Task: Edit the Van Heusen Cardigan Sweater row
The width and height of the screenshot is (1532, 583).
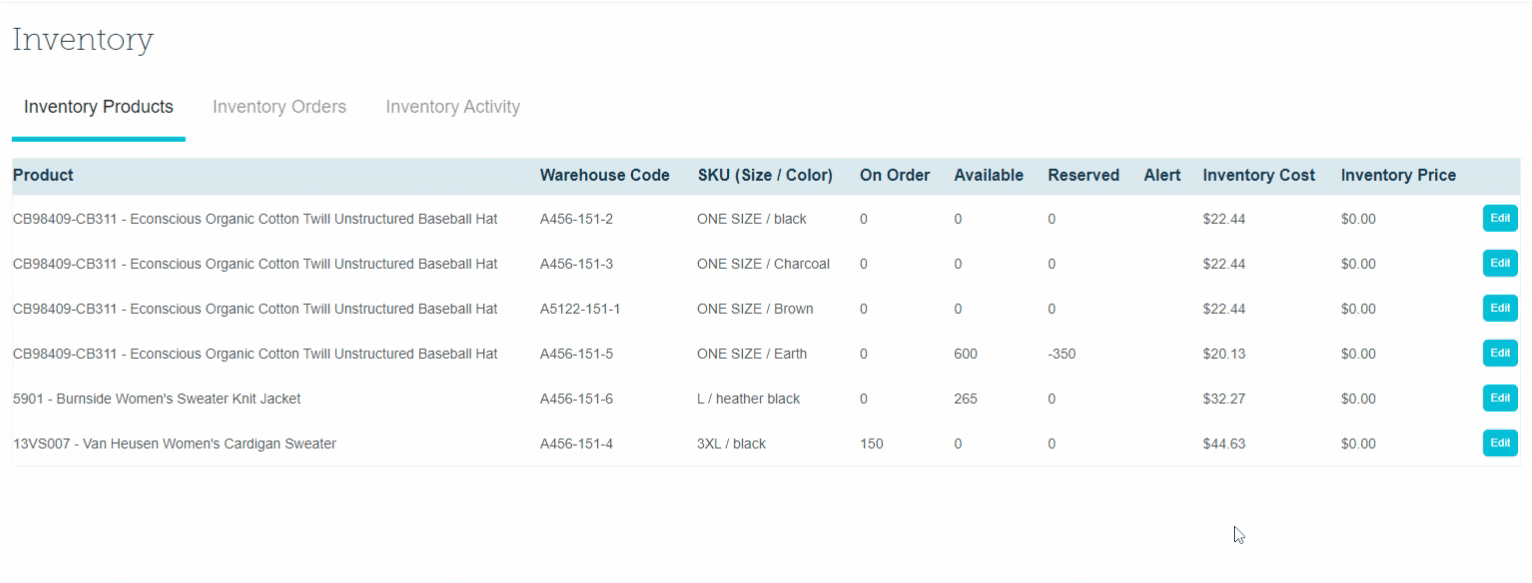Action: [x=1499, y=443]
